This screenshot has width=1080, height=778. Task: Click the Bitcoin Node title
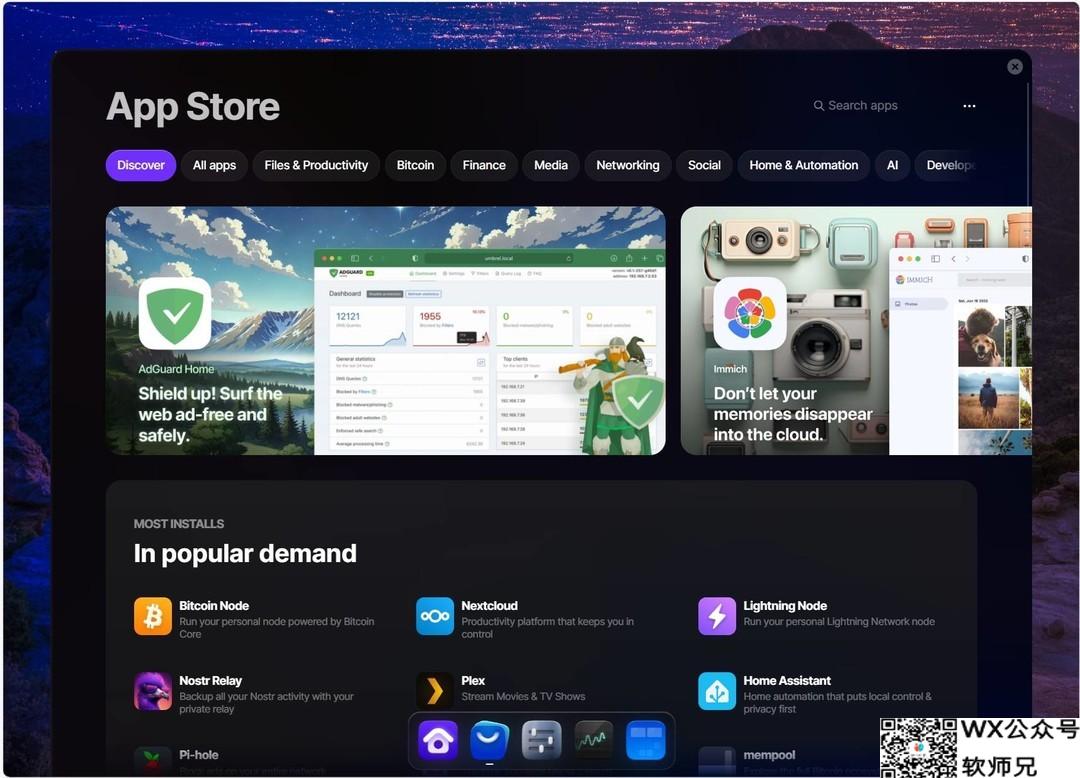tap(214, 606)
